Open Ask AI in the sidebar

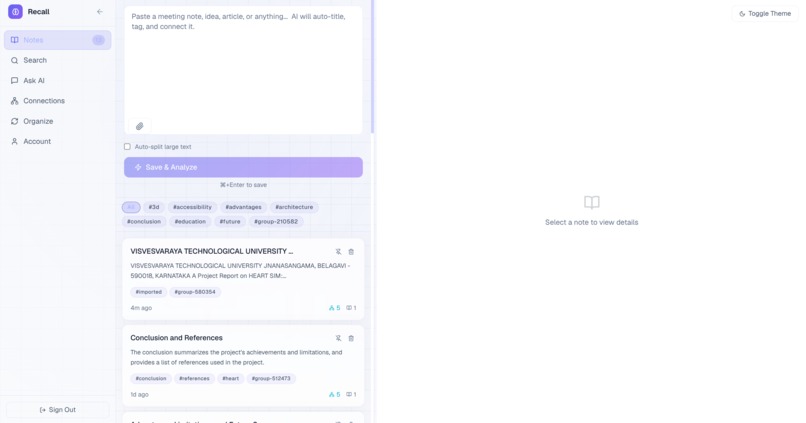tap(58, 81)
